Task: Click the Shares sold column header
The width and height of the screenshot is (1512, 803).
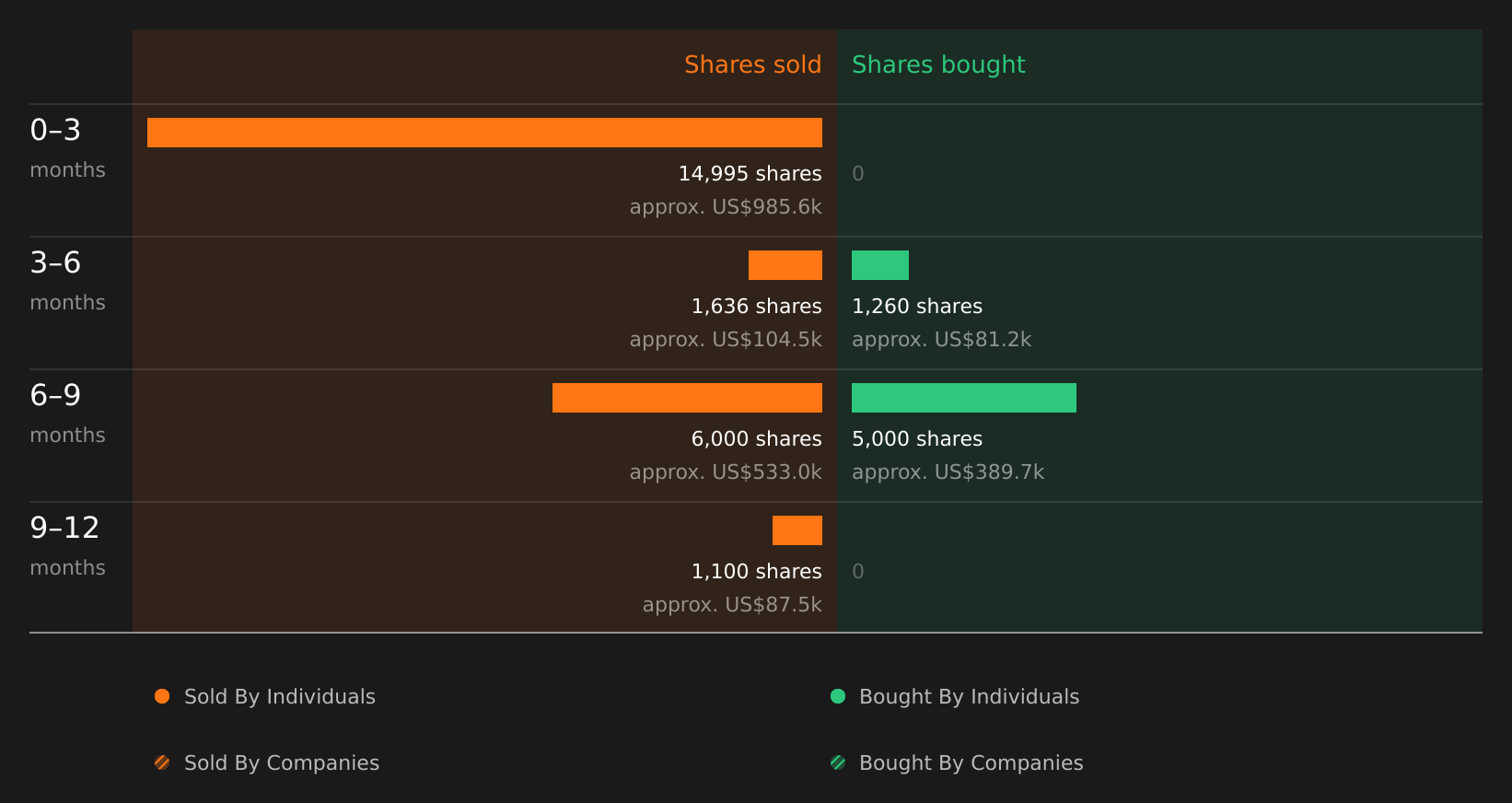Action: coord(752,64)
